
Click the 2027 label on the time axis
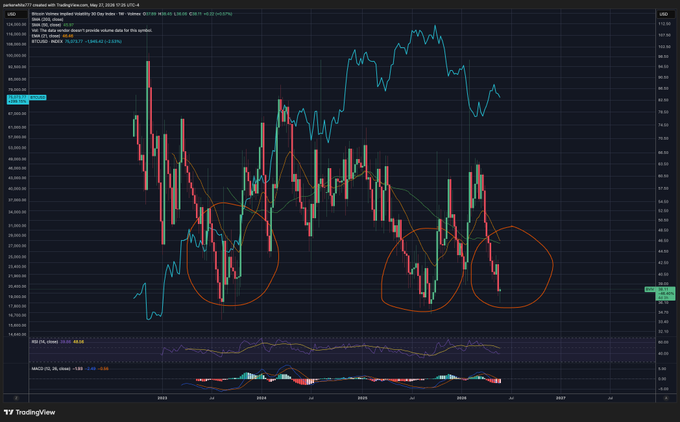point(561,398)
